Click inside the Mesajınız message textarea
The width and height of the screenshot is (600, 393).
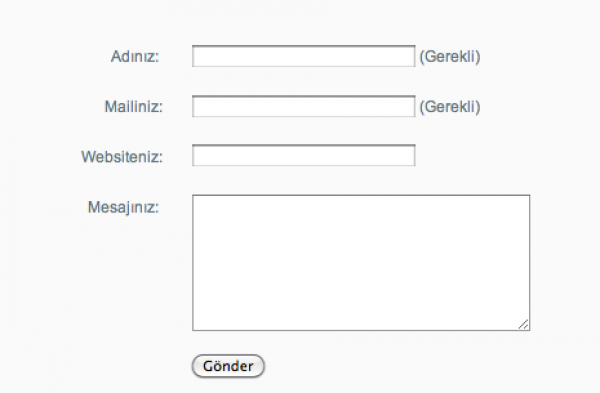[x=361, y=263]
